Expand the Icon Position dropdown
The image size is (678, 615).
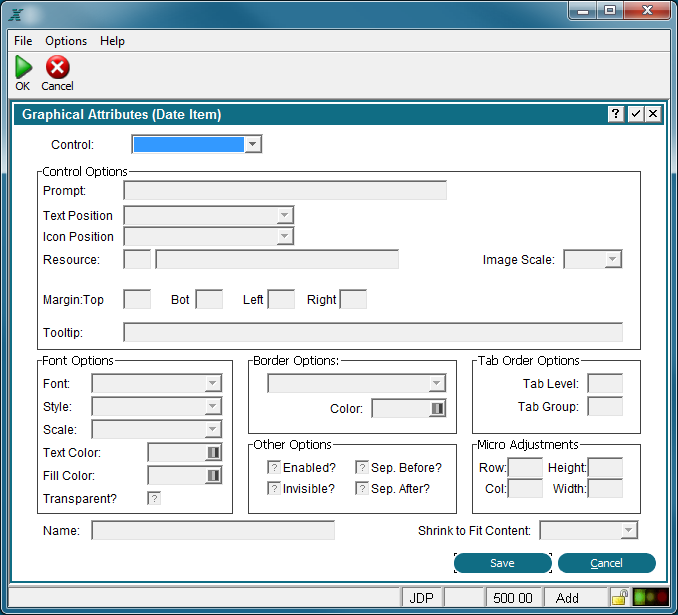pyautogui.click(x=285, y=236)
